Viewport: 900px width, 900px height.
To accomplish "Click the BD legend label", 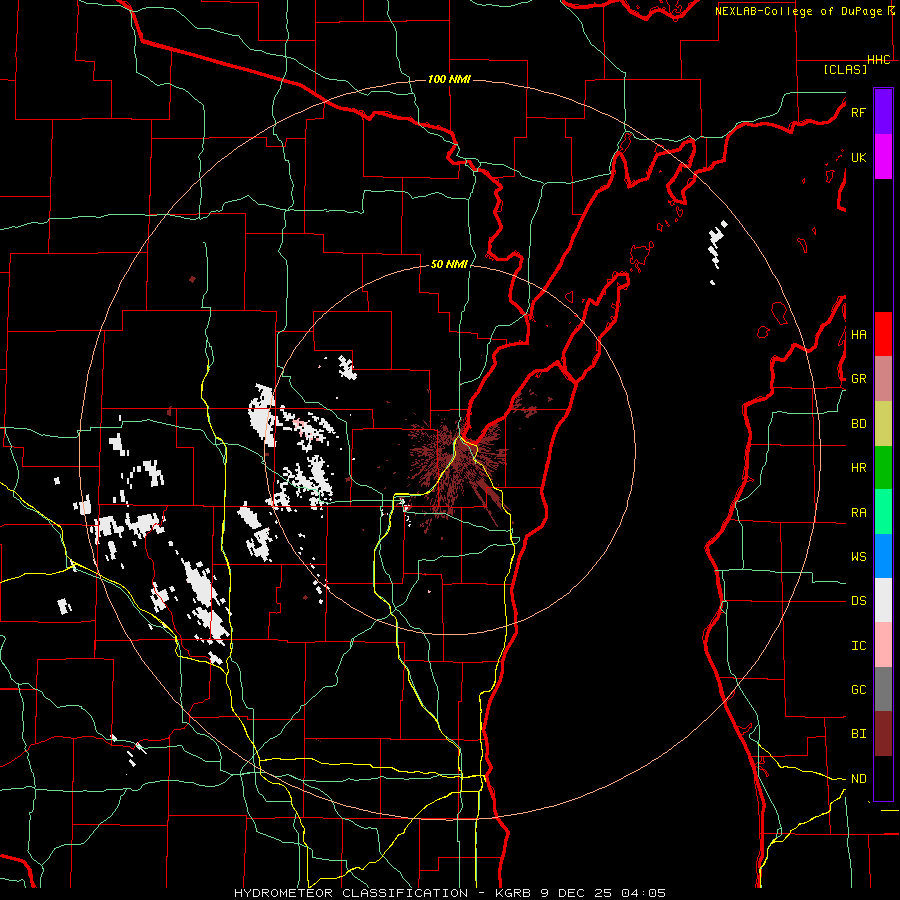I will 858,424.
